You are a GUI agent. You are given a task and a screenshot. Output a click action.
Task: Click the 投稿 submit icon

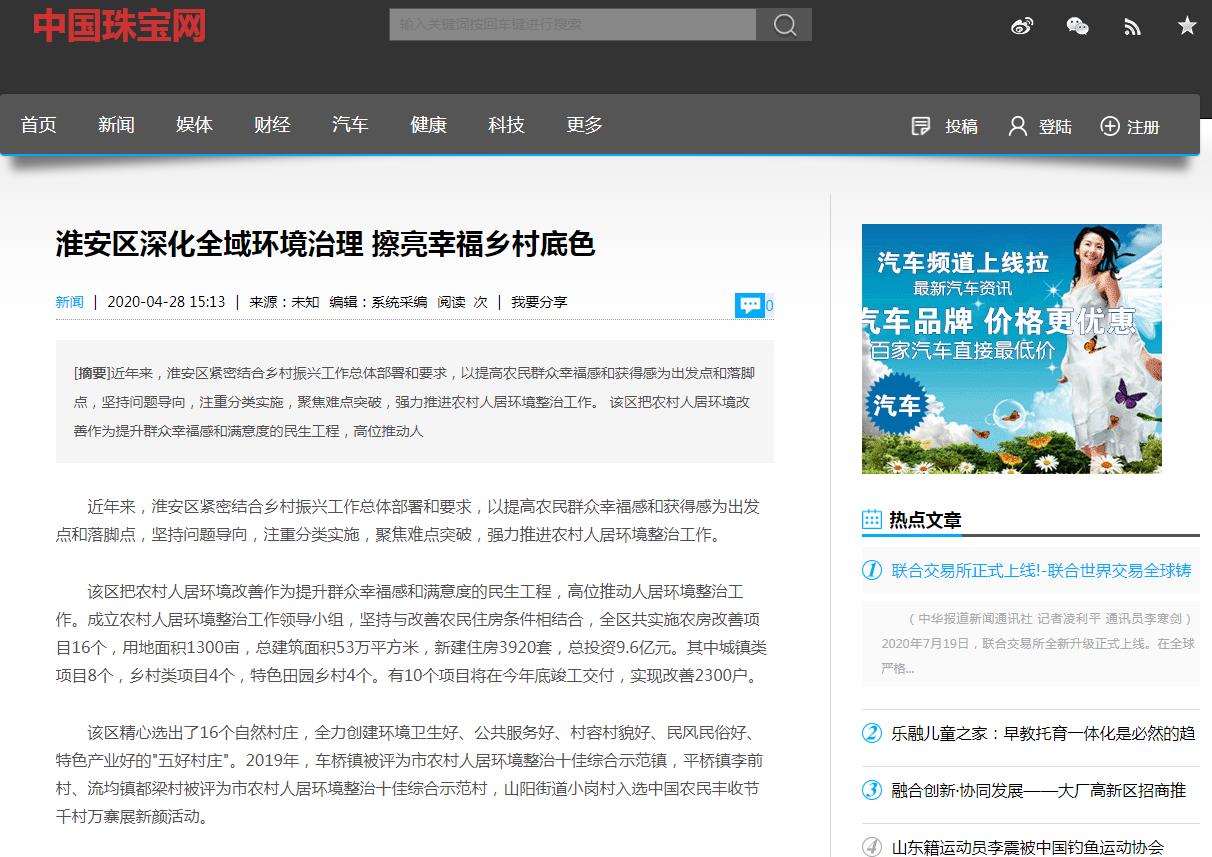click(x=921, y=126)
